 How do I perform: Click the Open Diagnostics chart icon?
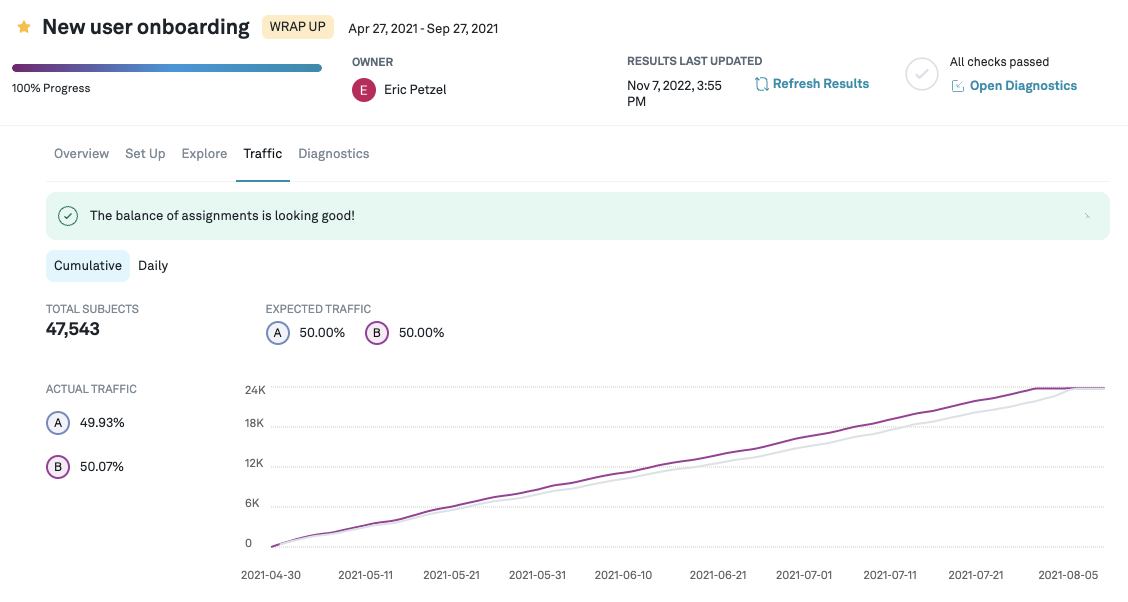pos(958,86)
